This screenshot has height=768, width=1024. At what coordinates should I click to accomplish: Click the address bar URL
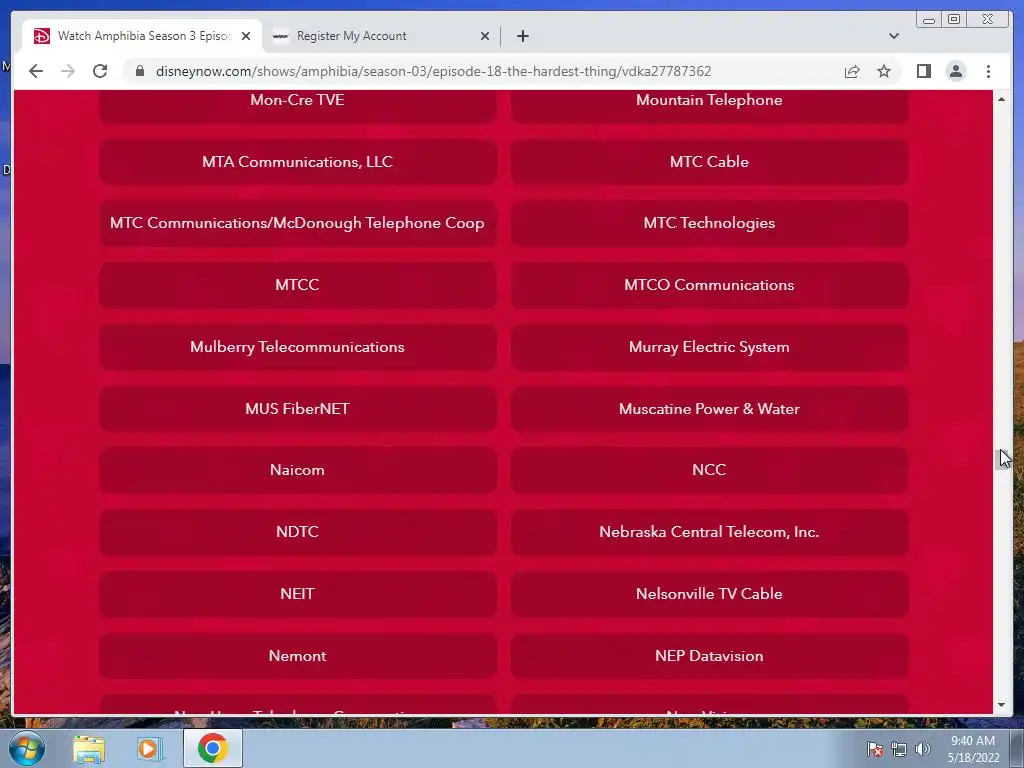click(433, 71)
